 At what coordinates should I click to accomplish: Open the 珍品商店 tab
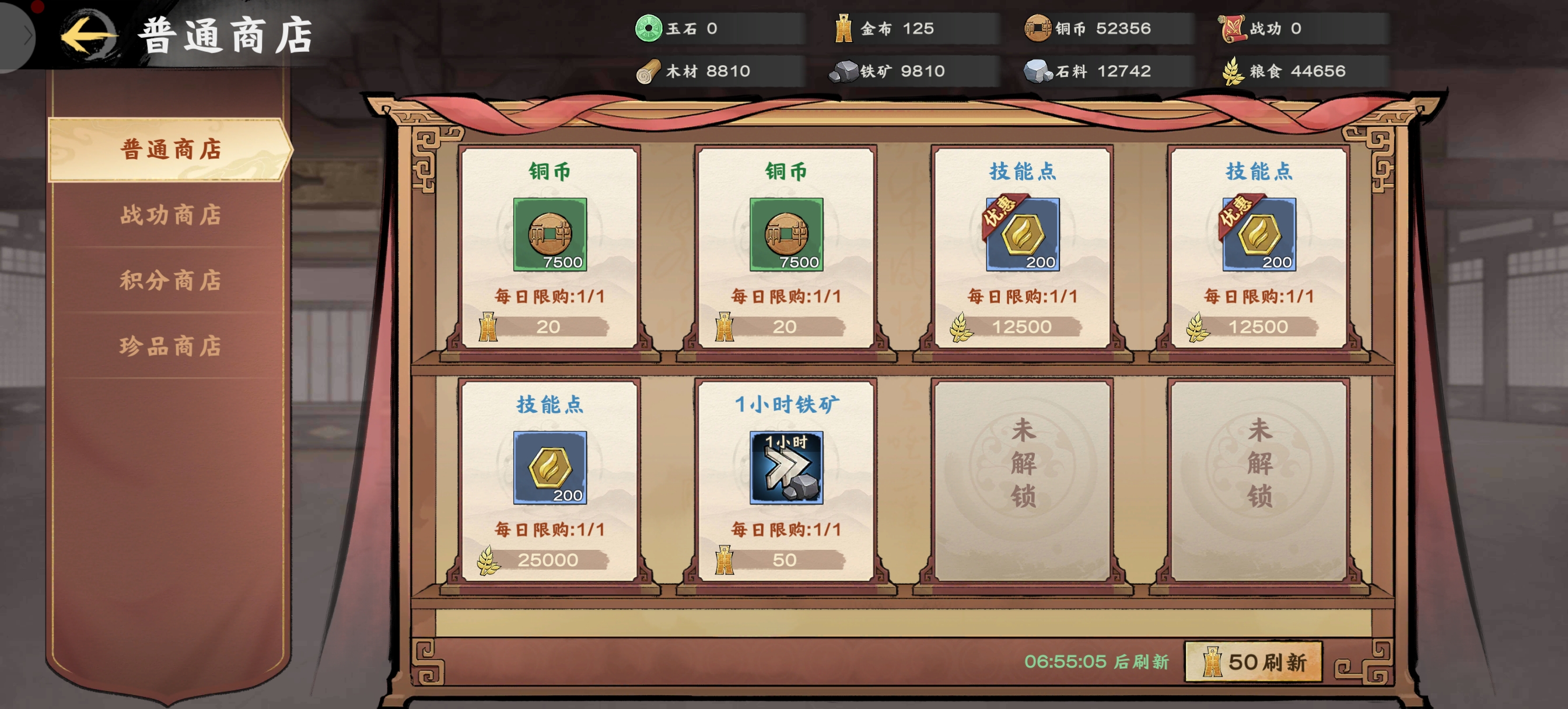pyautogui.click(x=170, y=346)
